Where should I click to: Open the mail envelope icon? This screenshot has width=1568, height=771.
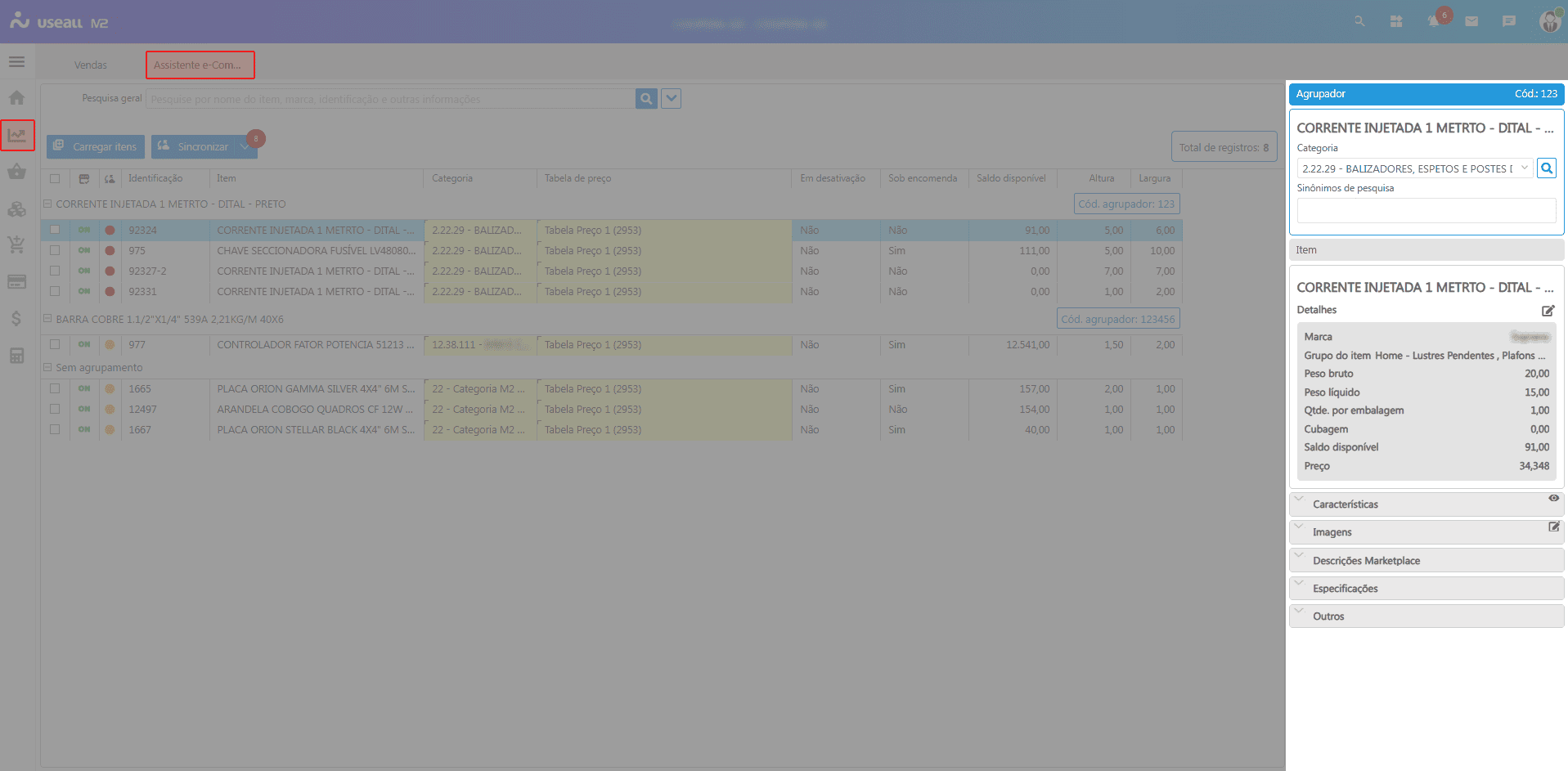[x=1471, y=21]
